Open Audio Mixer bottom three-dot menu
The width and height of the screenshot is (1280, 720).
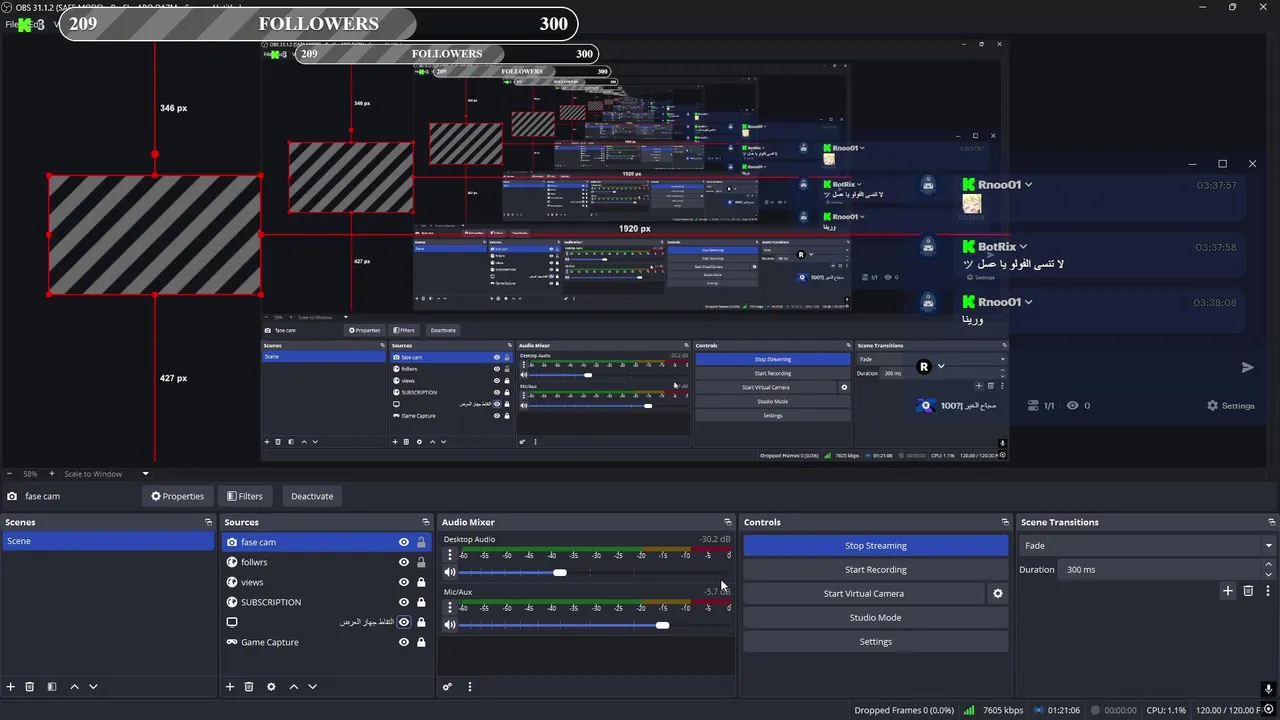[469, 687]
